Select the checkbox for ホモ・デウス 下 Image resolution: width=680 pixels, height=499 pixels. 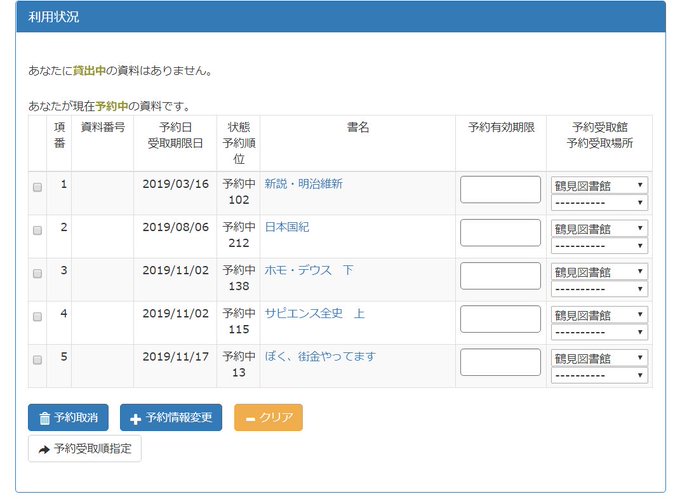(37, 274)
